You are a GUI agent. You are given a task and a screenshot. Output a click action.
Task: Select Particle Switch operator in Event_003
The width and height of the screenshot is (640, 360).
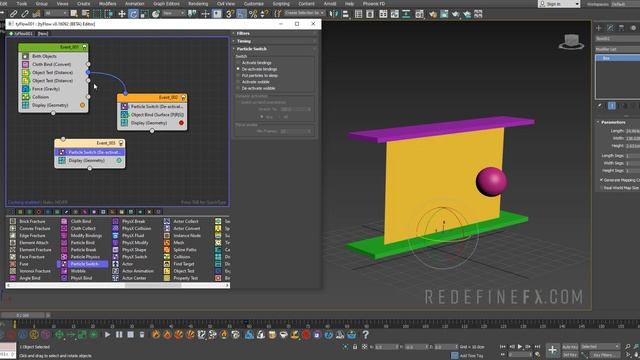[90, 152]
